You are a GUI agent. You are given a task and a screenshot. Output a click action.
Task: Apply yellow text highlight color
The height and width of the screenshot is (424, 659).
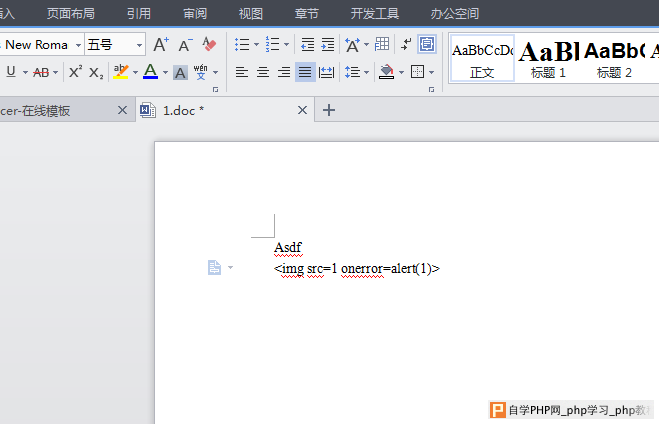coord(121,72)
